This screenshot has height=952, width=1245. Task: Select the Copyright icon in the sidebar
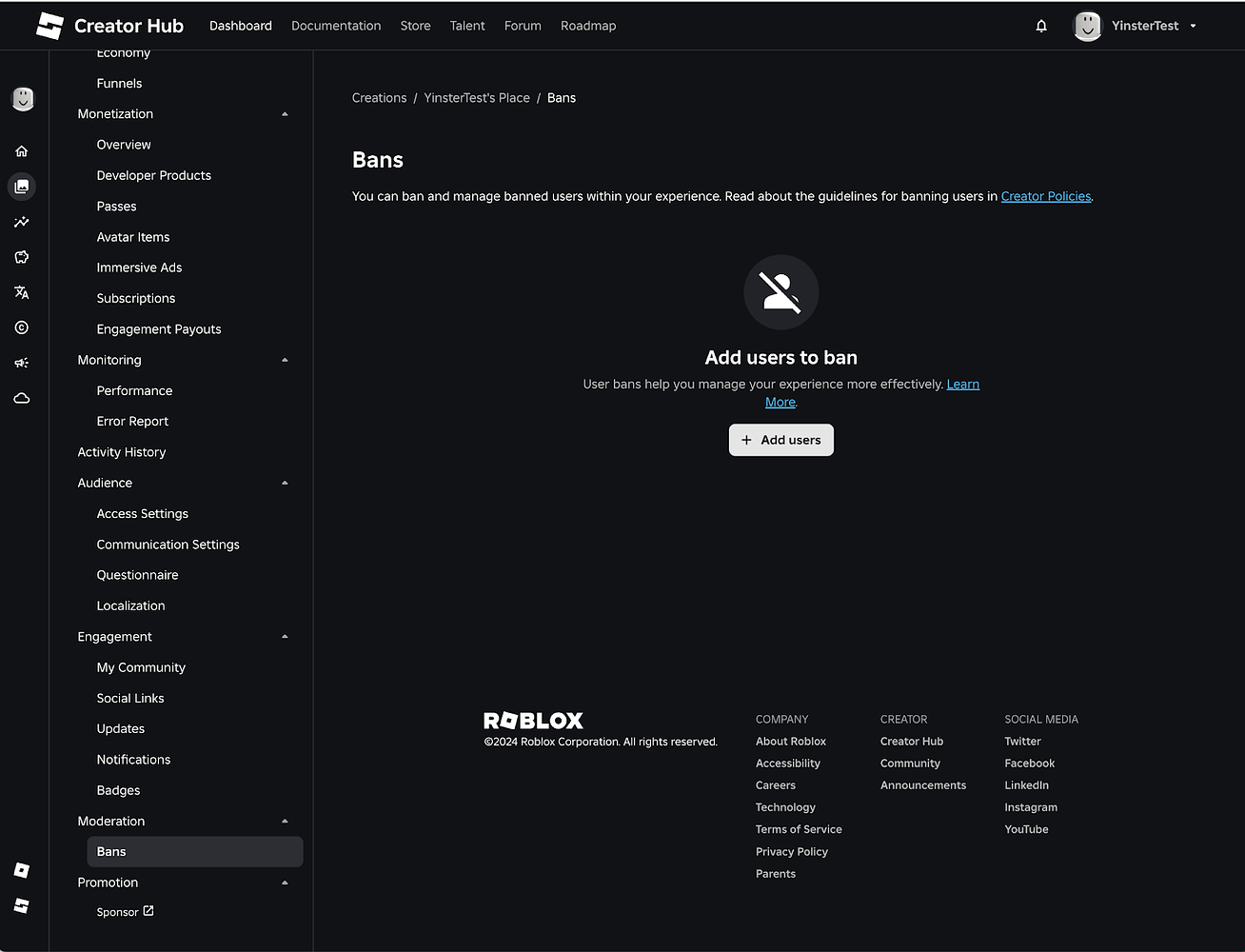(x=22, y=327)
